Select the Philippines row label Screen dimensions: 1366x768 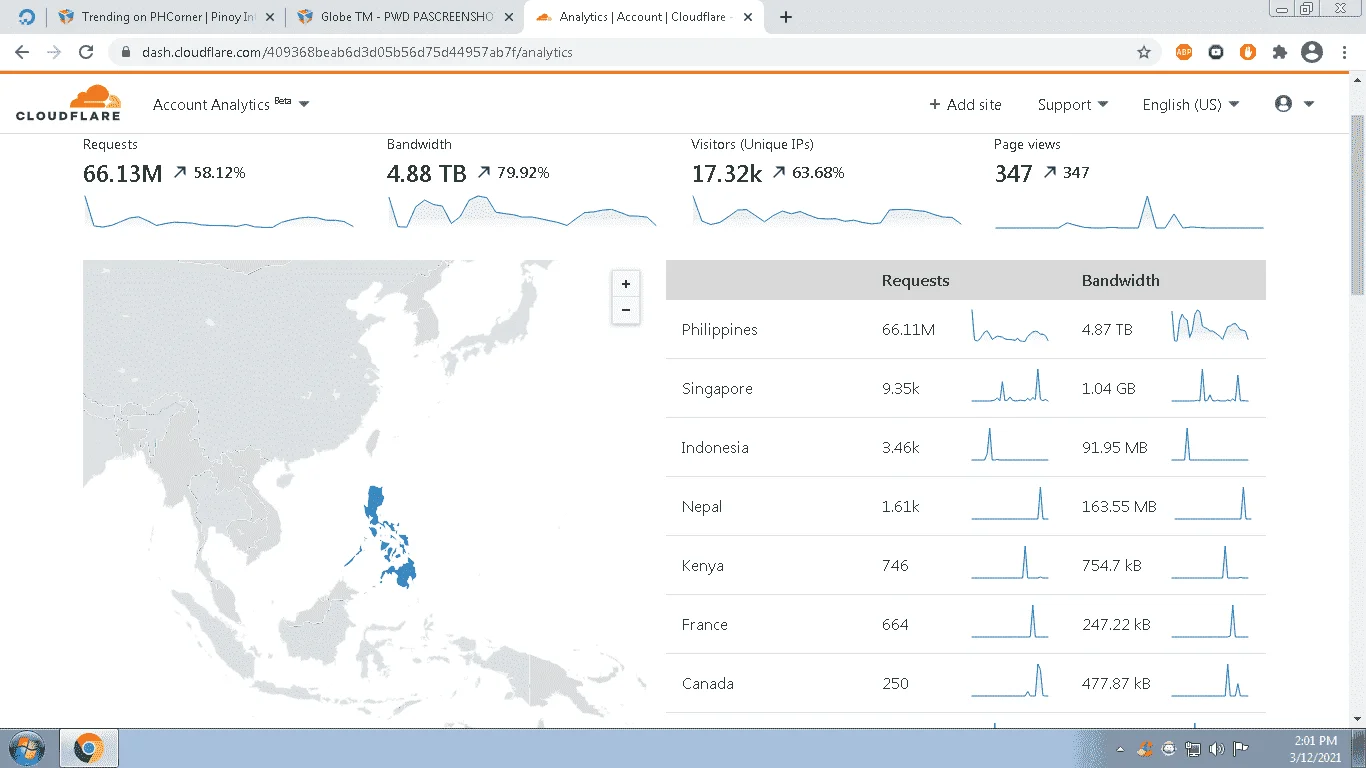point(720,330)
